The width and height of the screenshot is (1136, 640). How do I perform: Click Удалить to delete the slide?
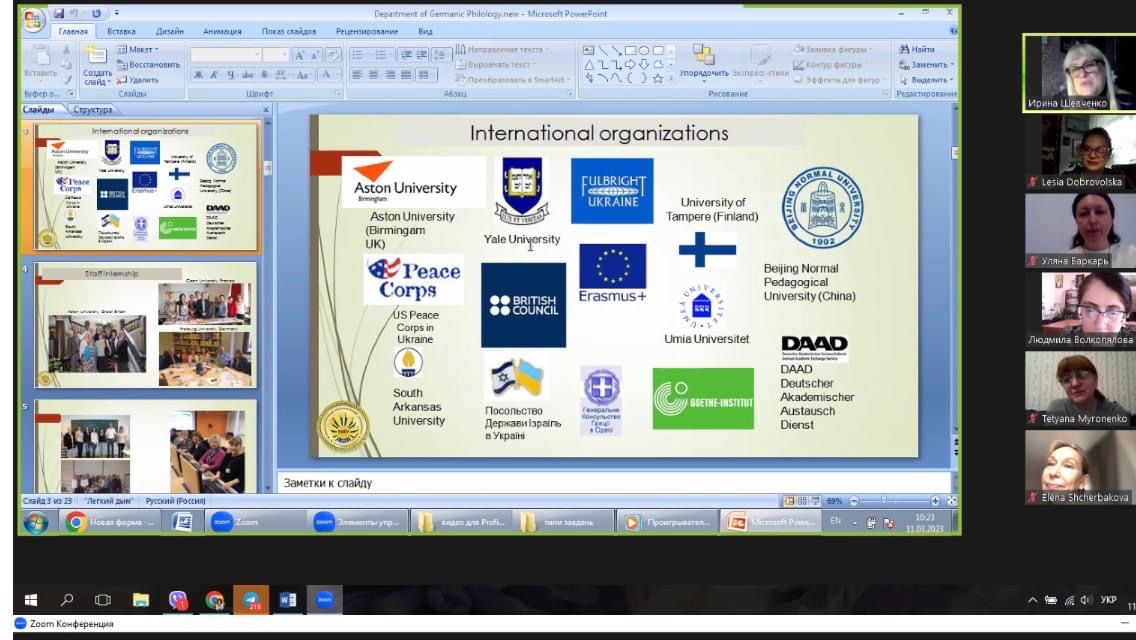click(138, 80)
